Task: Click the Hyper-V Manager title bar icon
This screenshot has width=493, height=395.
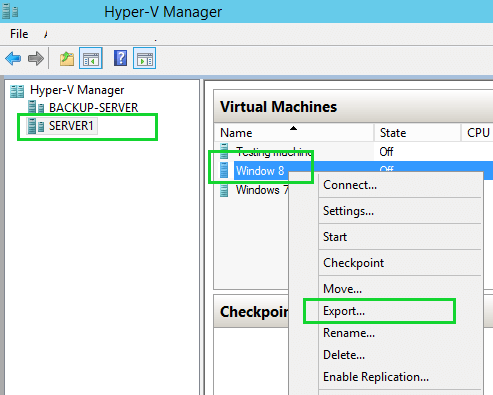Action: click(x=10, y=11)
